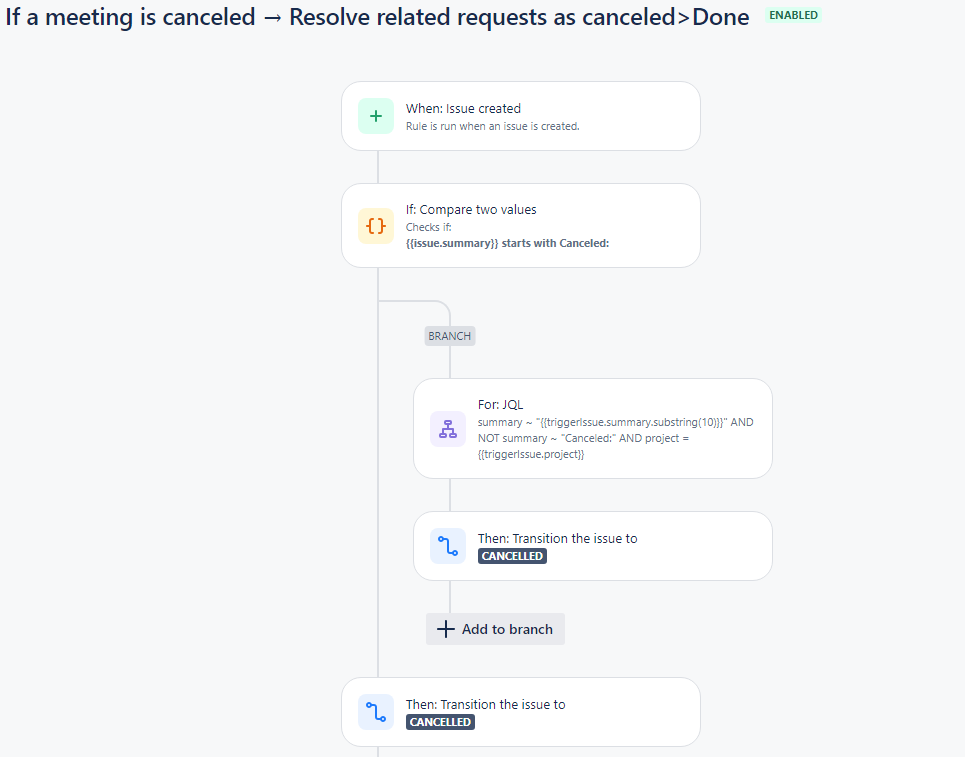The image size is (965, 757).
Task: Select the BRANCH label
Action: click(x=449, y=335)
